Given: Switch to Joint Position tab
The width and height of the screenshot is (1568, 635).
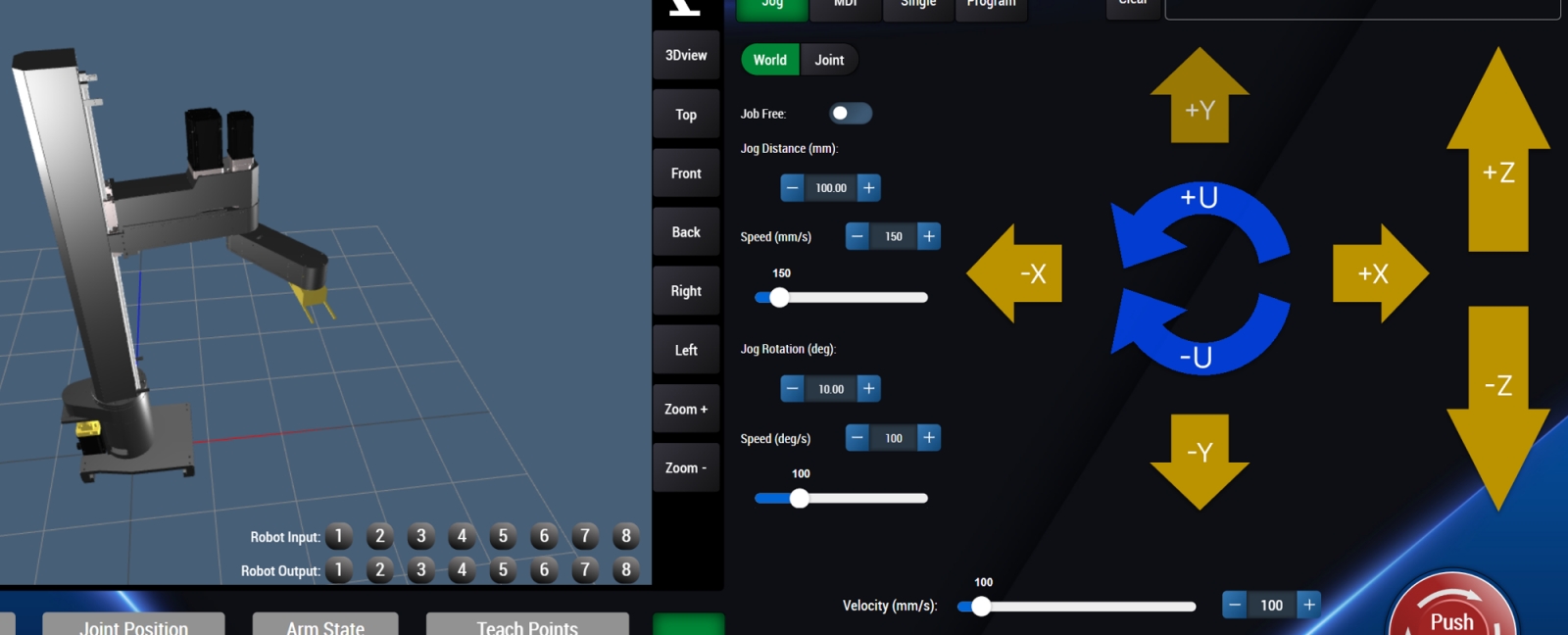Looking at the screenshot, I should pyautogui.click(x=134, y=624).
